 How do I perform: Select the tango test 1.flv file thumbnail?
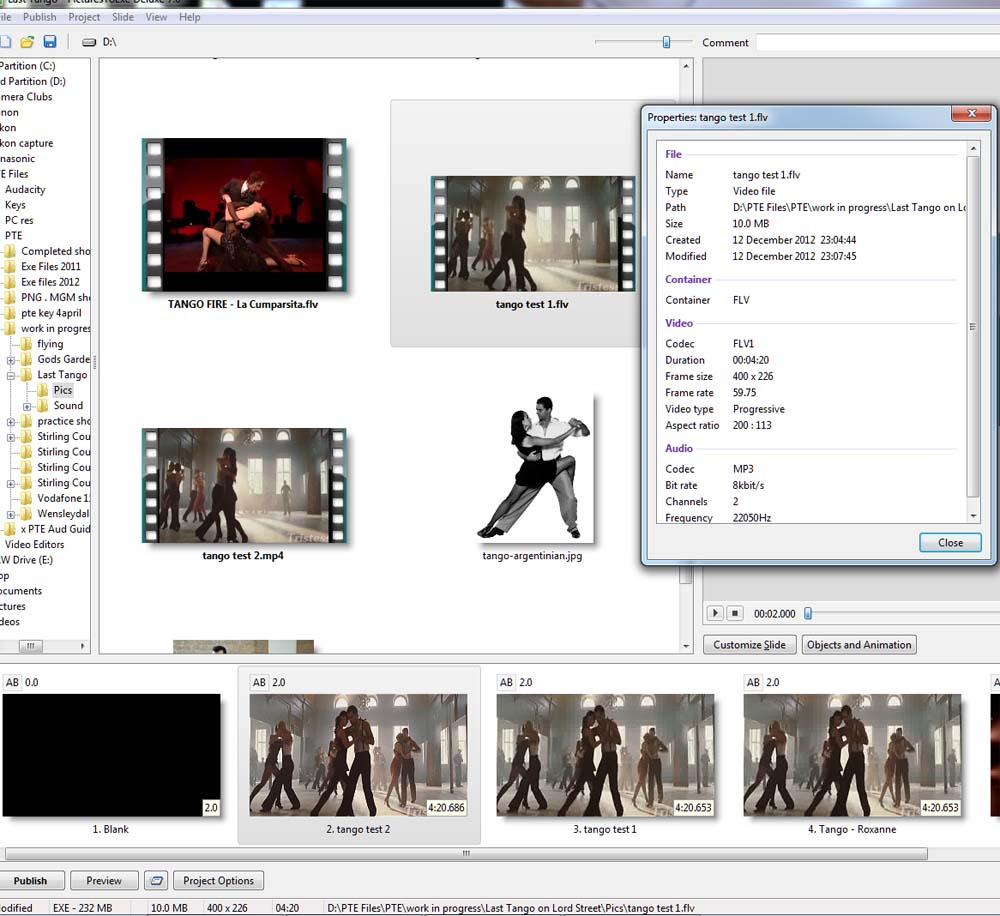tap(533, 233)
